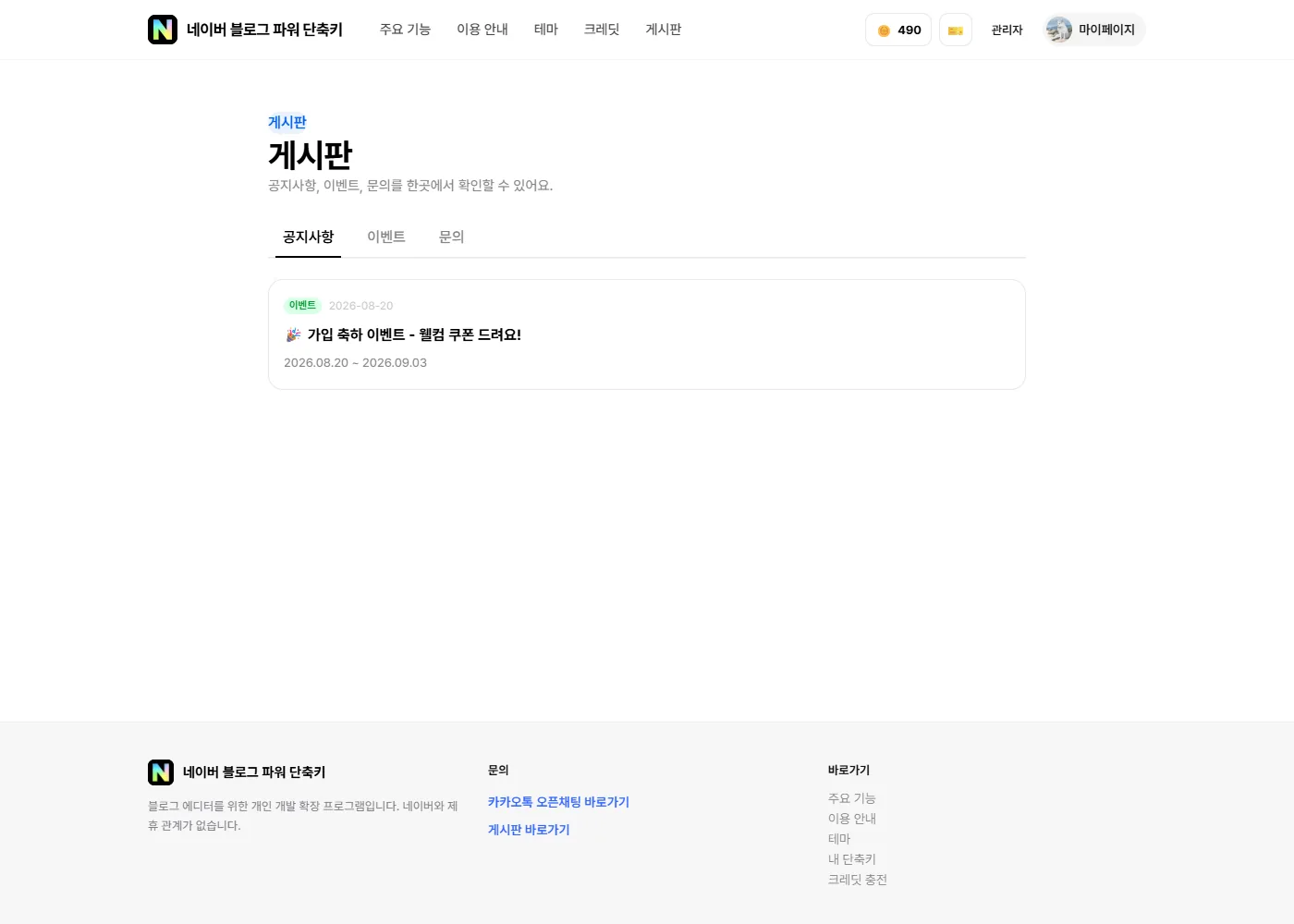The width and height of the screenshot is (1294, 924).
Task: Click footer link 이용 안내
Action: coord(851,819)
